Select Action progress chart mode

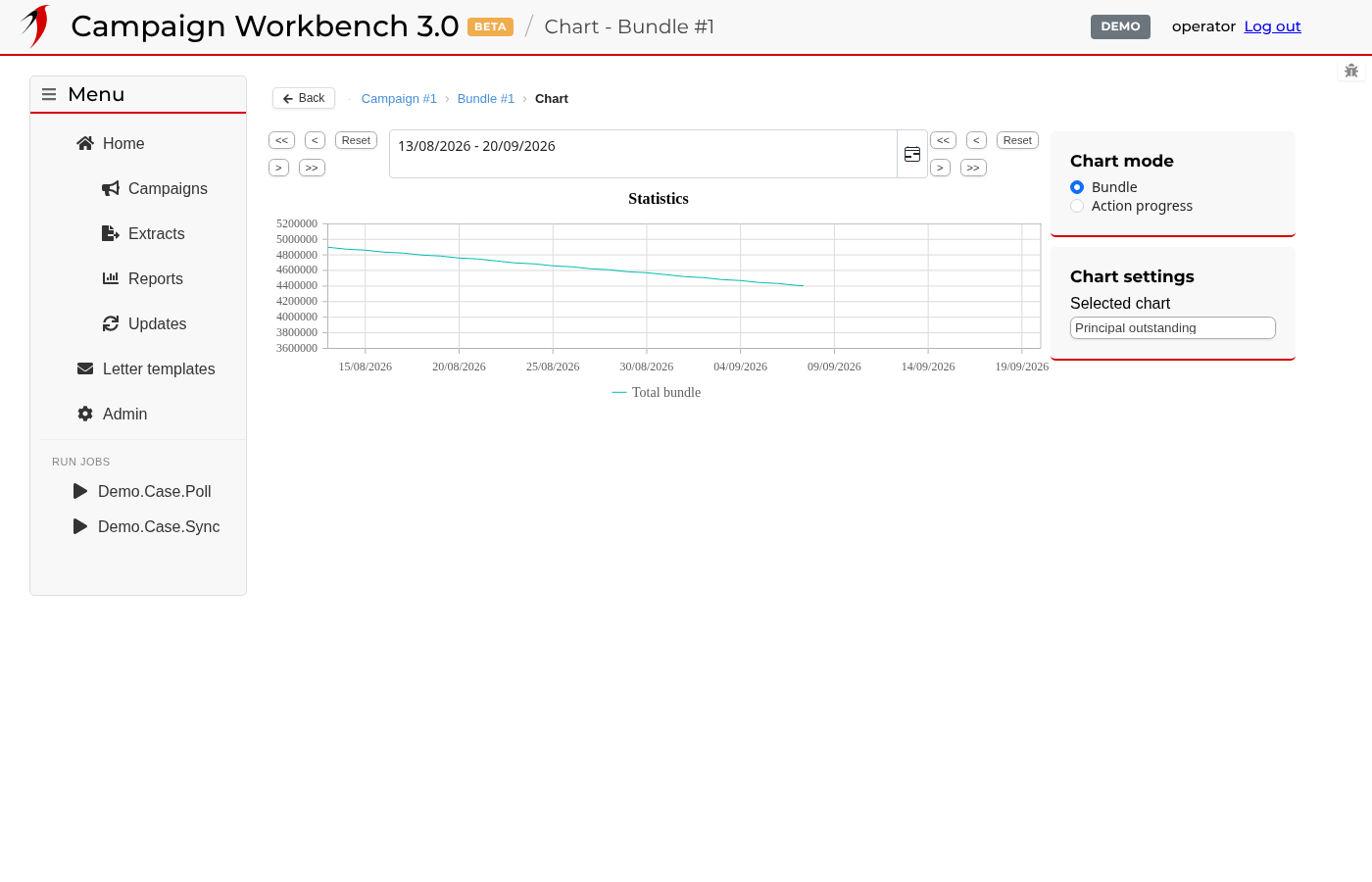(1077, 206)
